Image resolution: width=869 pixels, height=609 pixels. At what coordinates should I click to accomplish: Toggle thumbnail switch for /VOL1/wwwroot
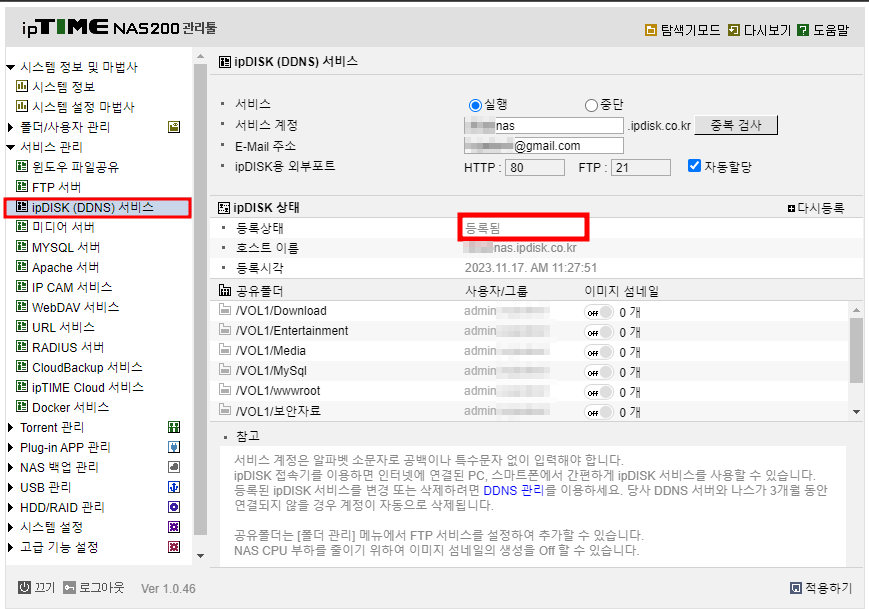599,392
